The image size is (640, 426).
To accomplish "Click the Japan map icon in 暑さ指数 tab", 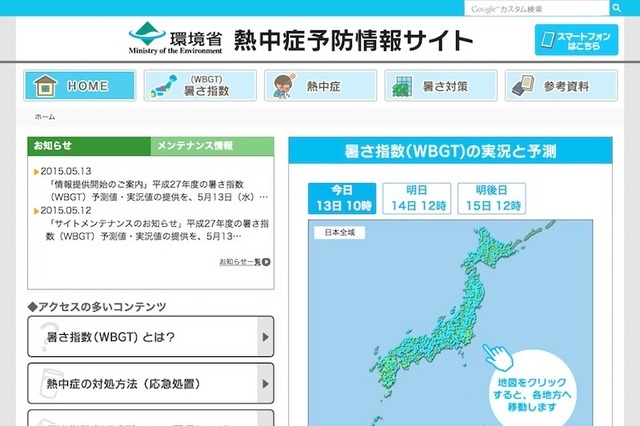I will pyautogui.click(x=164, y=86).
